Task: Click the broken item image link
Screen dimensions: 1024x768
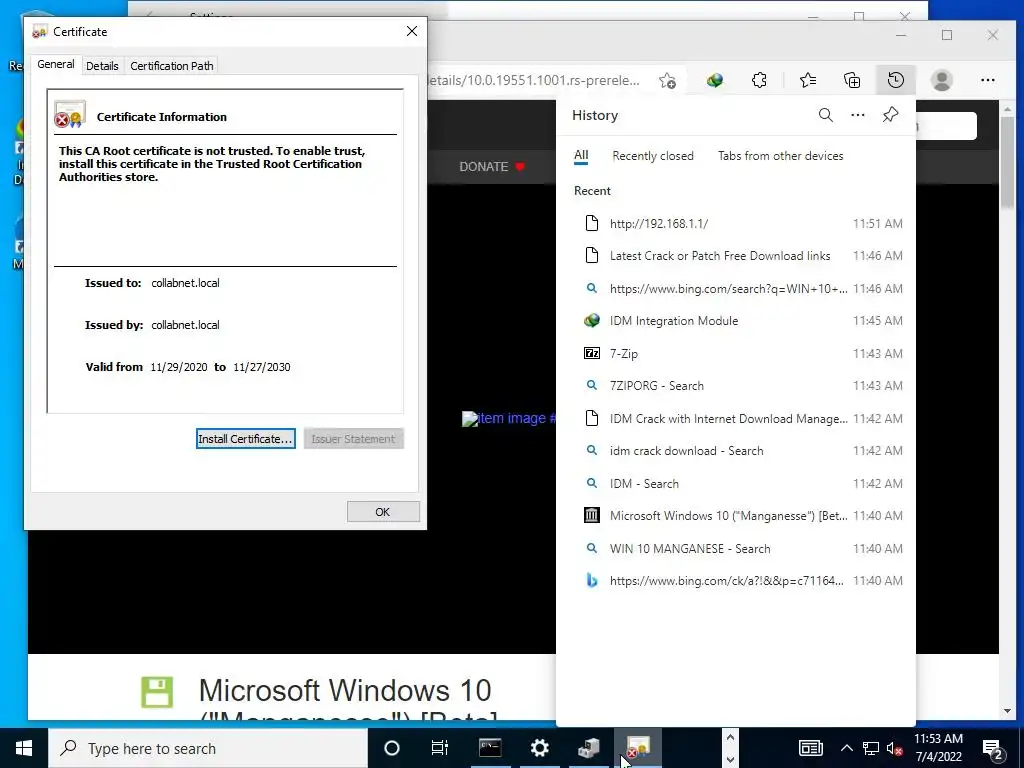Action: [x=508, y=418]
